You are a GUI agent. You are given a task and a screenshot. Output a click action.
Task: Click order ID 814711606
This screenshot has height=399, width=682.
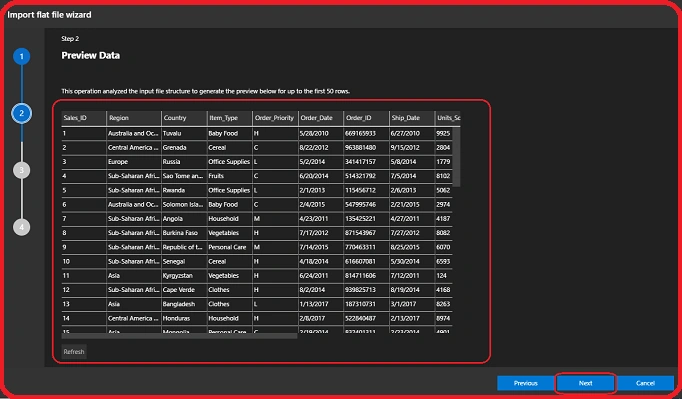[x=367, y=275]
